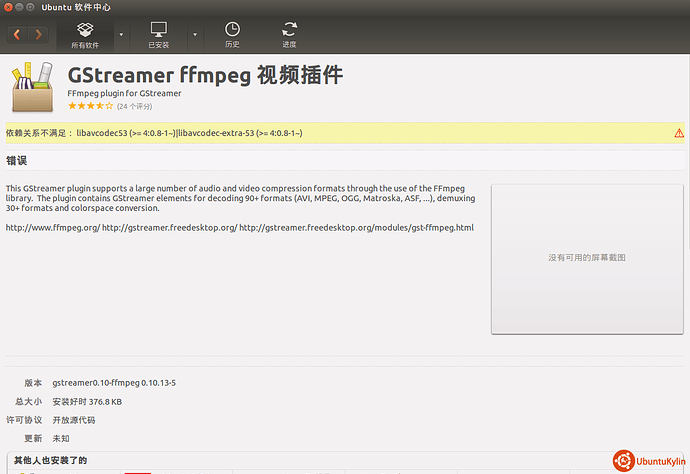
Task: Click the 错误 (Error) heading
Action: click(17, 161)
